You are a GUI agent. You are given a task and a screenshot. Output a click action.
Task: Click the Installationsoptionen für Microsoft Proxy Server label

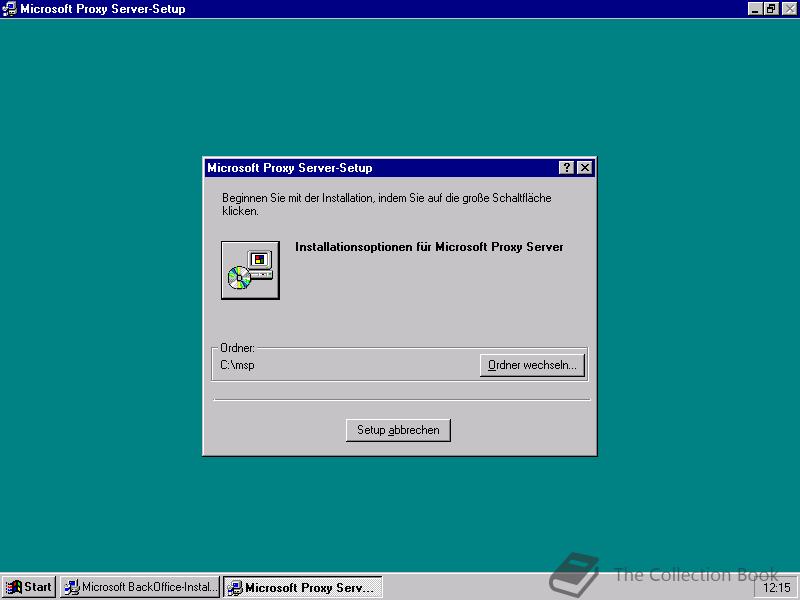coord(429,247)
